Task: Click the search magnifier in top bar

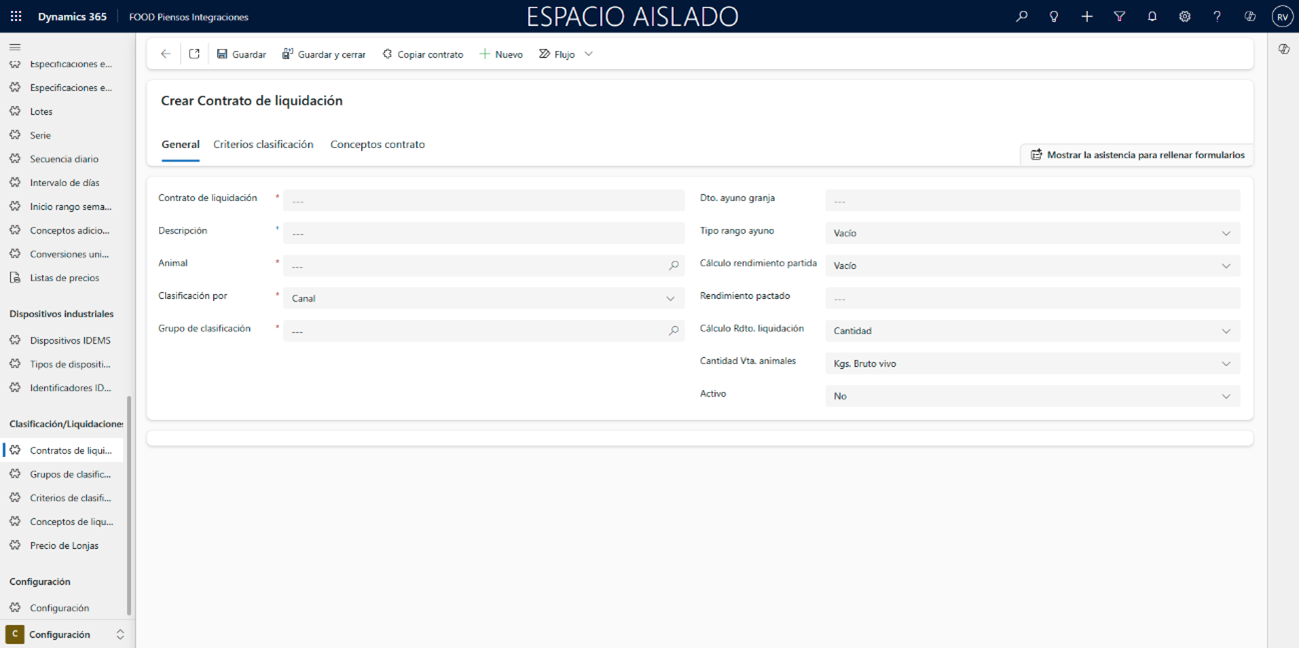Action: (x=1021, y=17)
